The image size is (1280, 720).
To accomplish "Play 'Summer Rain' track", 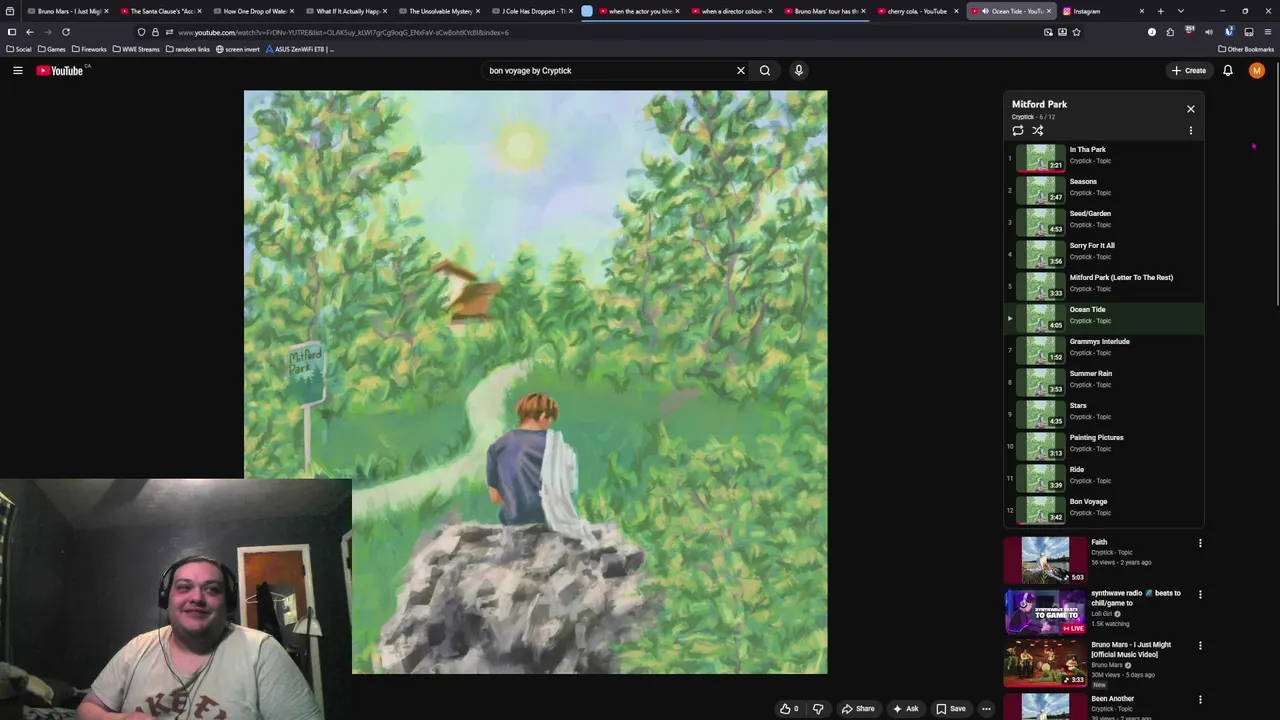I will point(1104,382).
